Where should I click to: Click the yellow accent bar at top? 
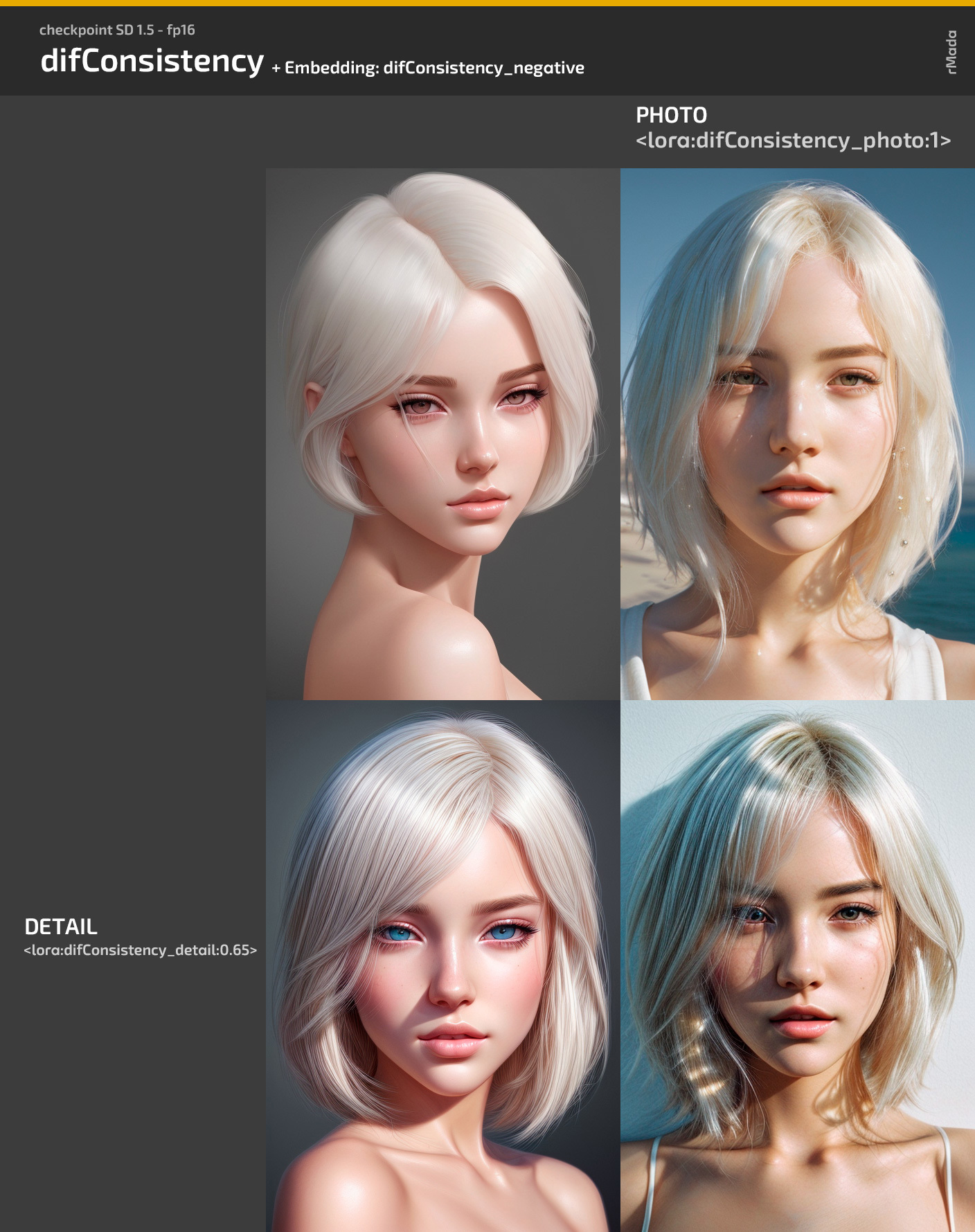487,3
